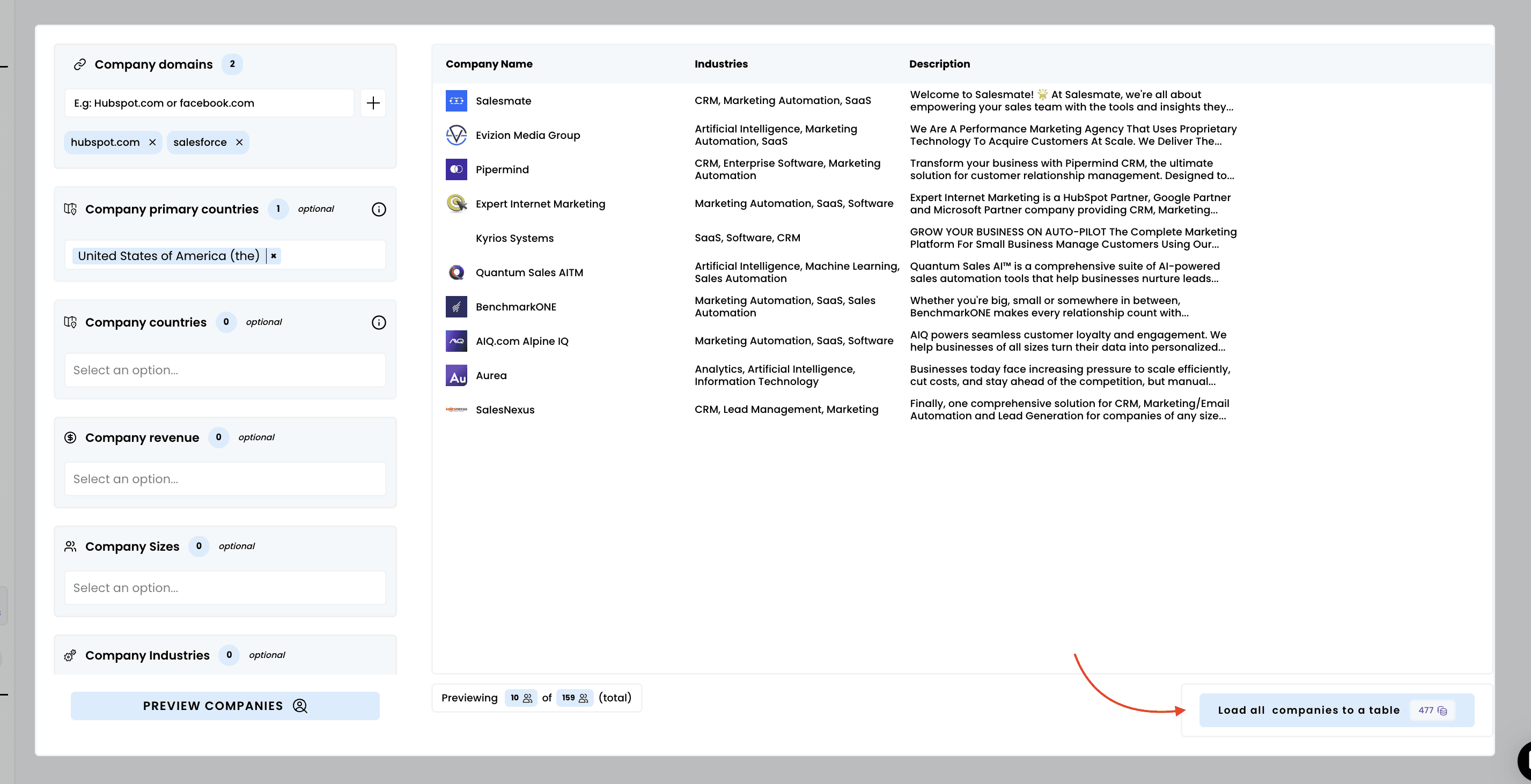Click the Quantum Sales AITM logo
The image size is (1531, 784).
point(456,272)
